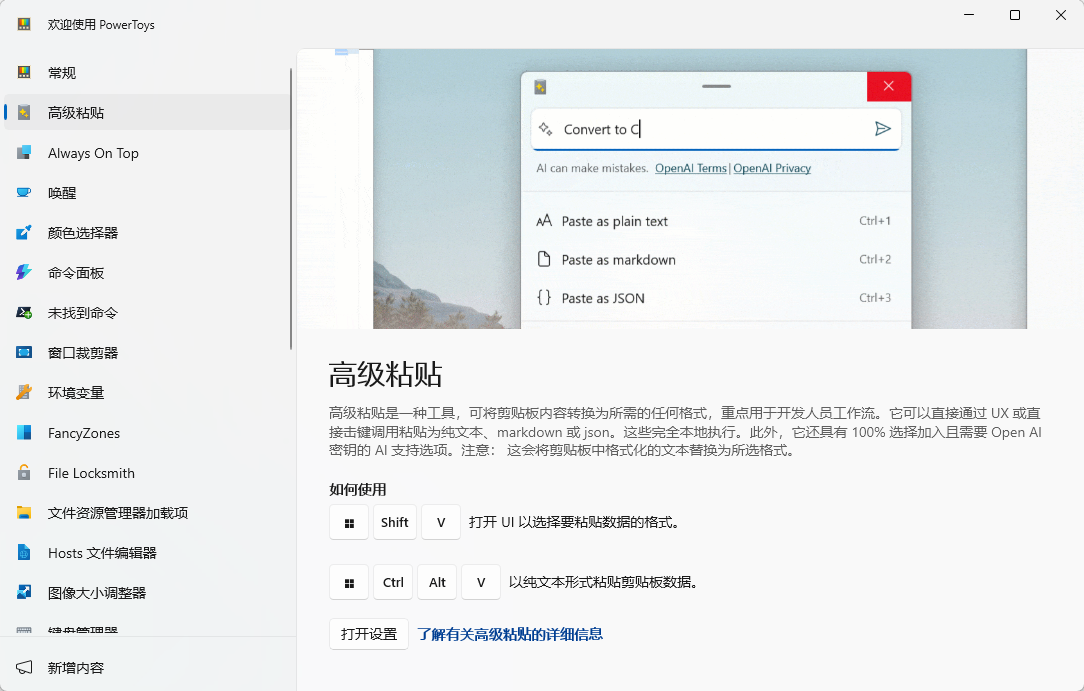Maximize the PowerToys window
The width and height of the screenshot is (1084, 691).
coord(1015,15)
